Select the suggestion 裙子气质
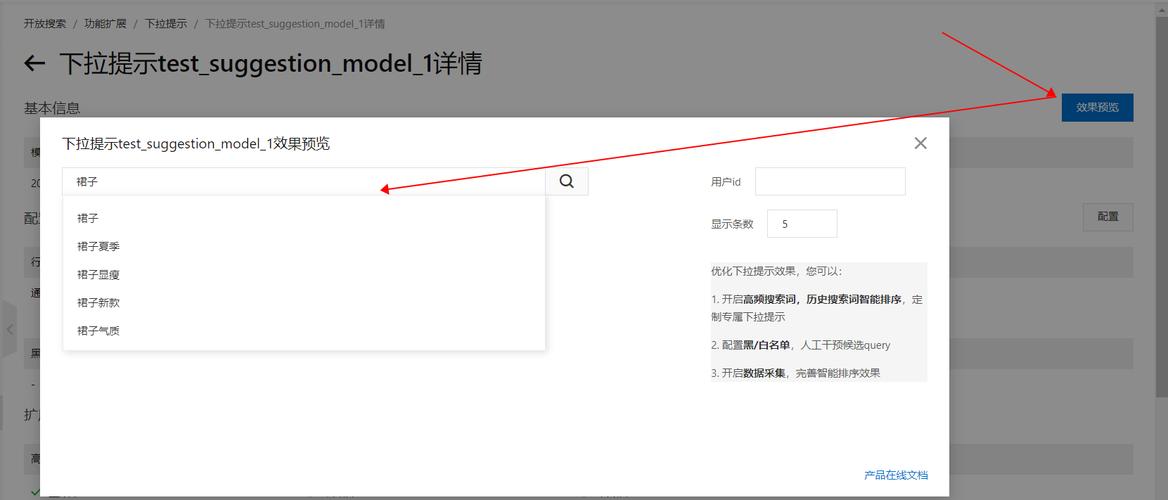This screenshot has height=500, width=1168. click(304, 331)
